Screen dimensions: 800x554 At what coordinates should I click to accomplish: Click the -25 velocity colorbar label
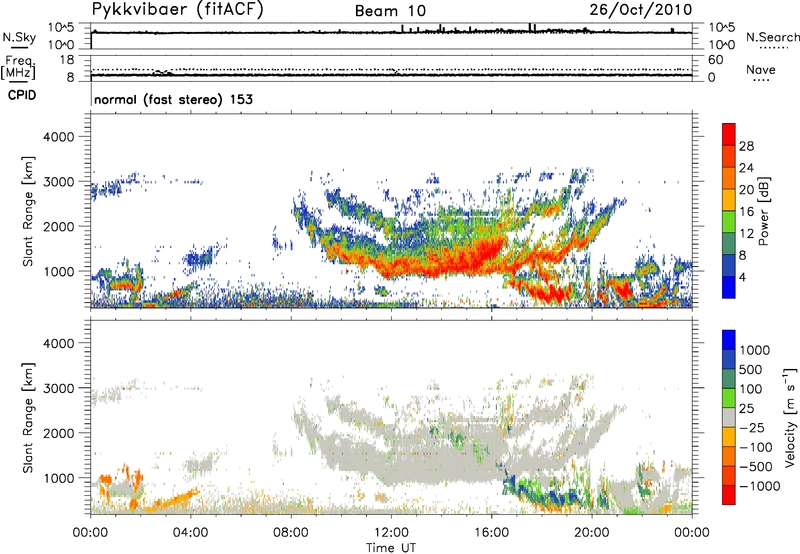pyautogui.click(x=752, y=428)
